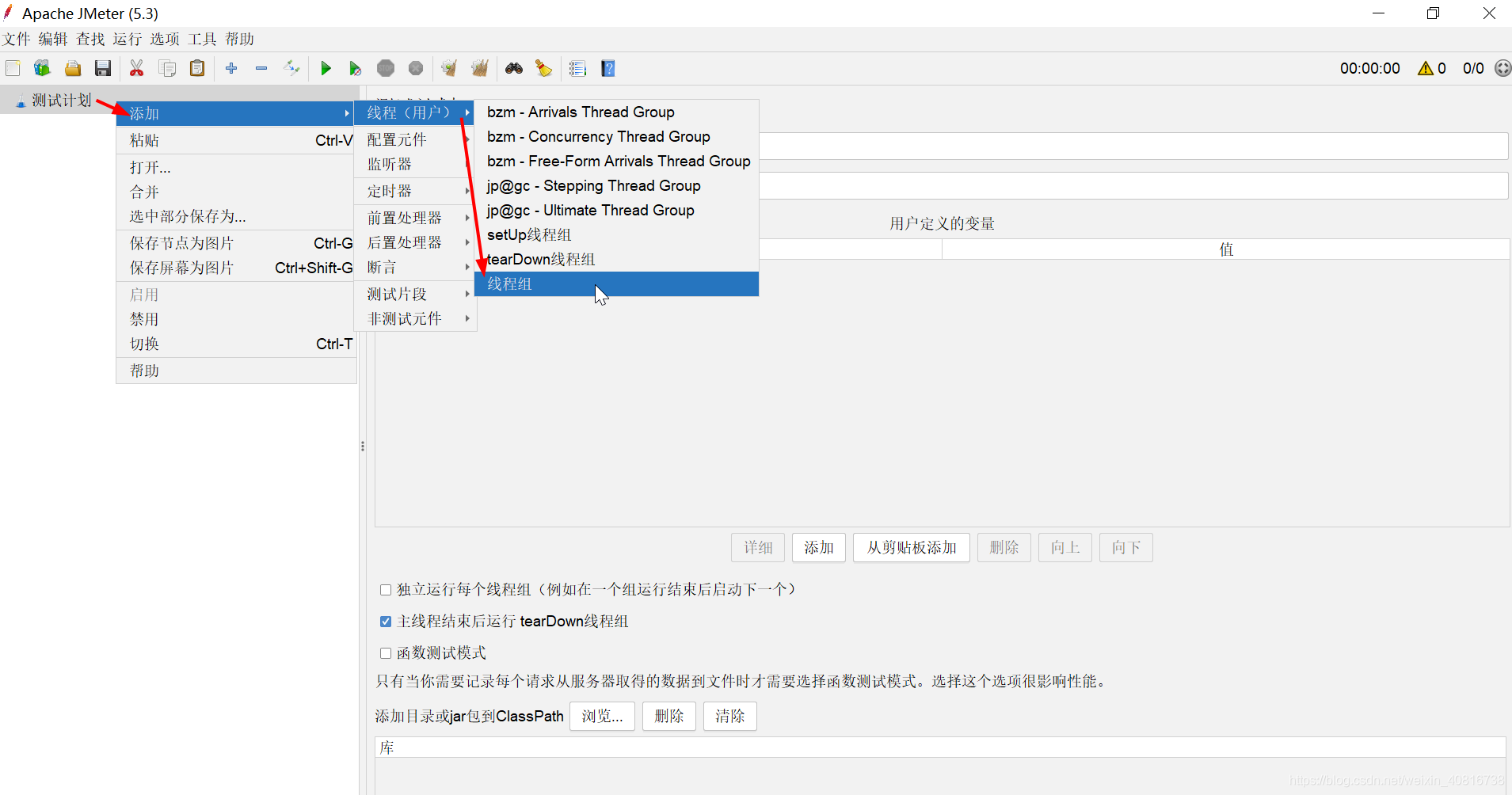
Task: Expand 后置处理器 submenu
Action: [x=413, y=242]
